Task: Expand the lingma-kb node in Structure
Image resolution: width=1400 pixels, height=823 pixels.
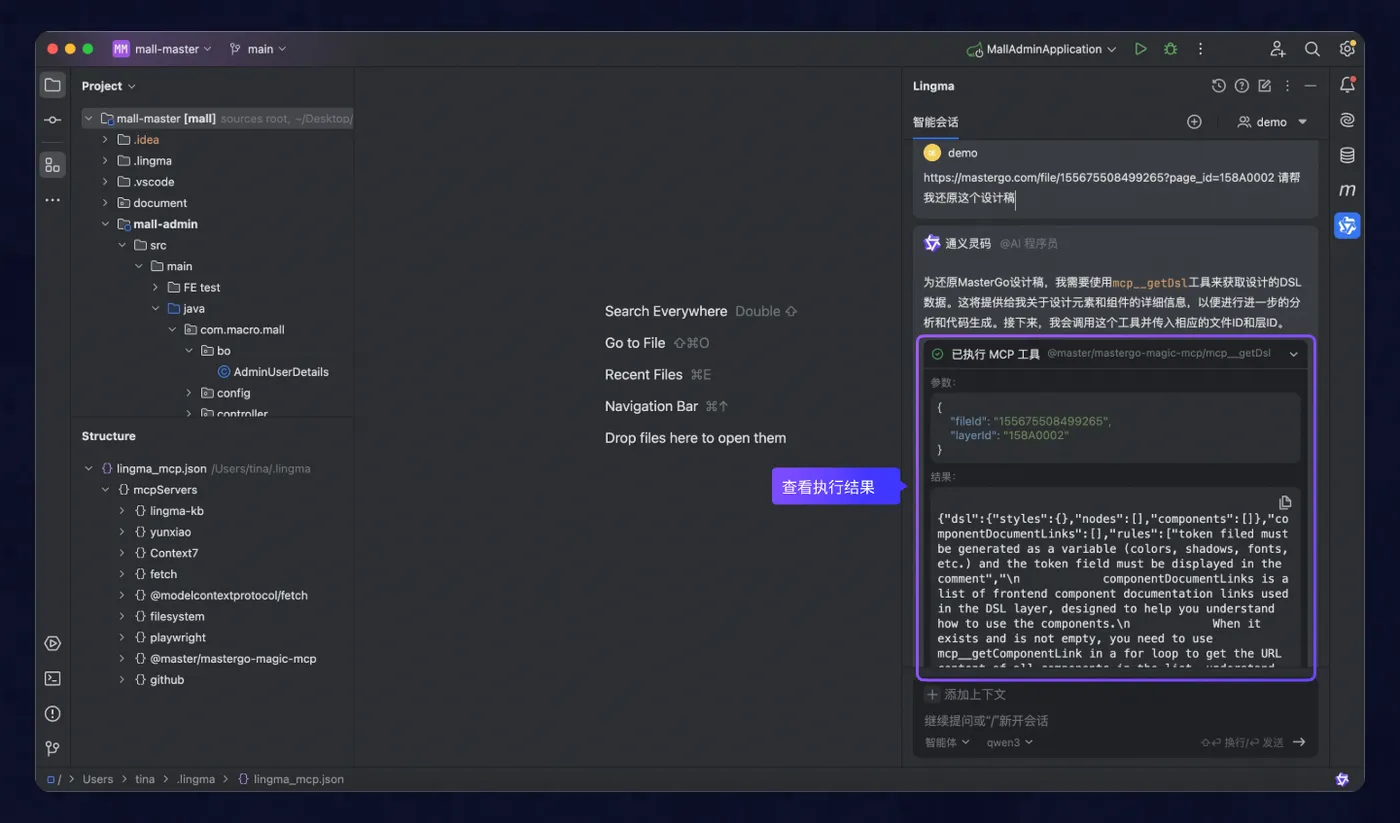Action: click(x=122, y=511)
